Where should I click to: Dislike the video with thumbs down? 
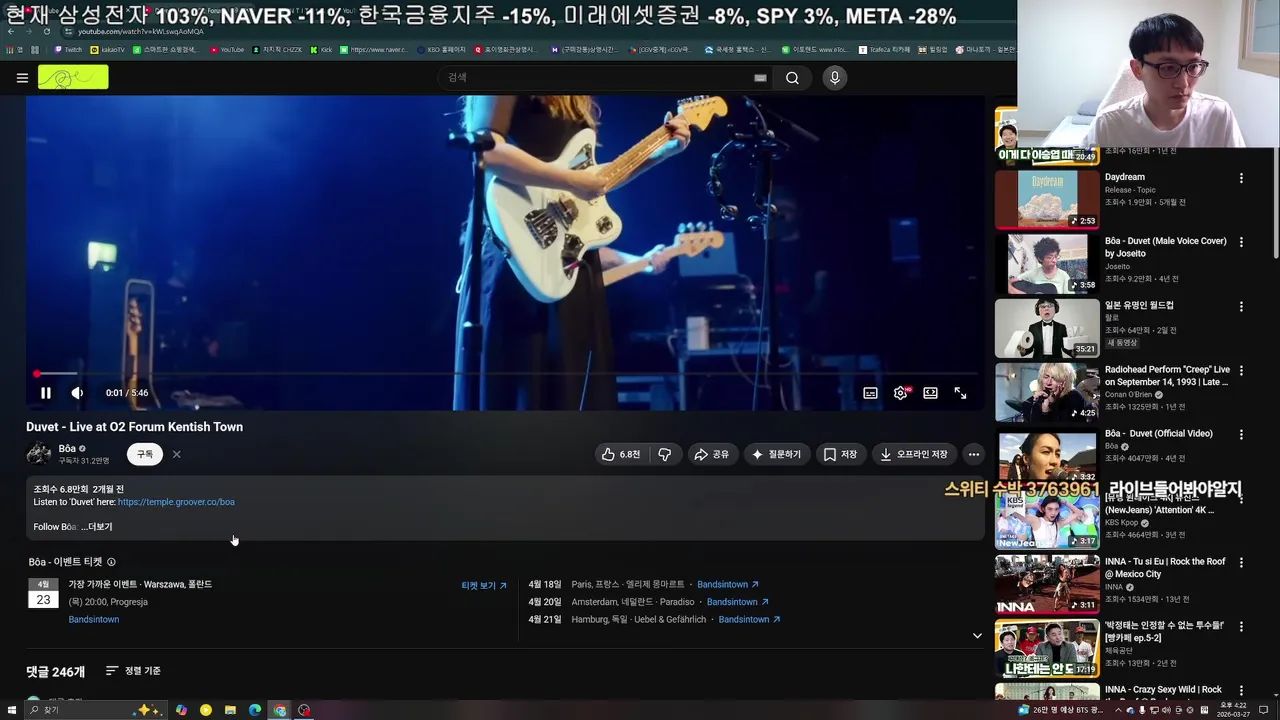point(664,454)
